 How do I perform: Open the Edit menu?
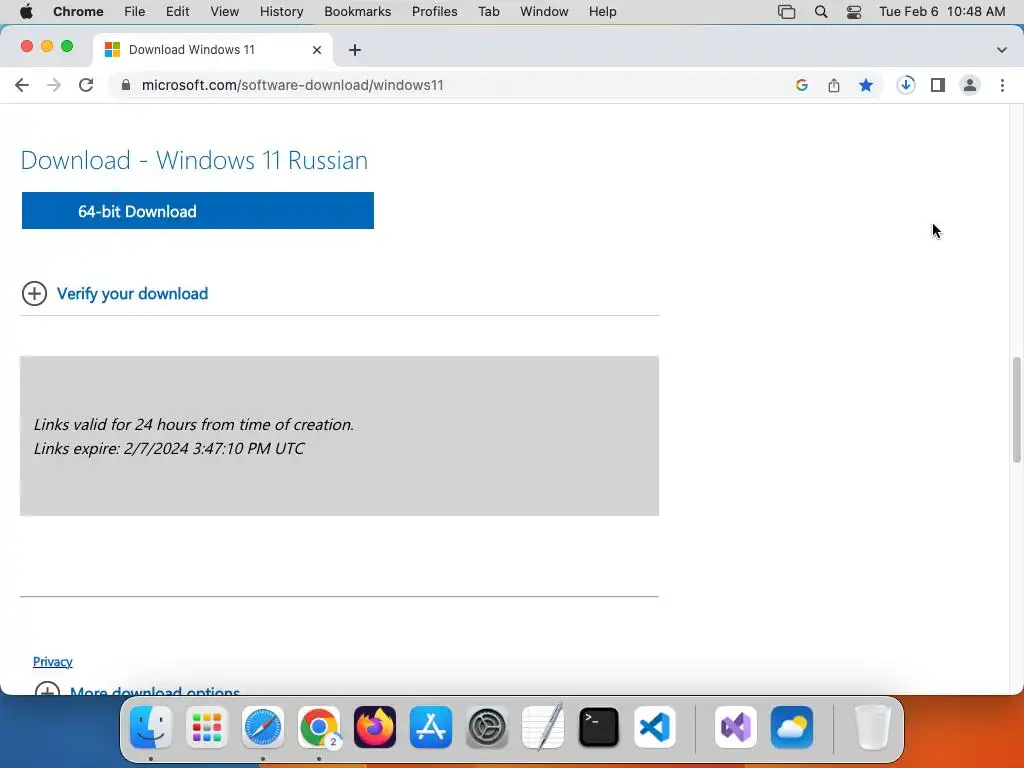[x=177, y=12]
